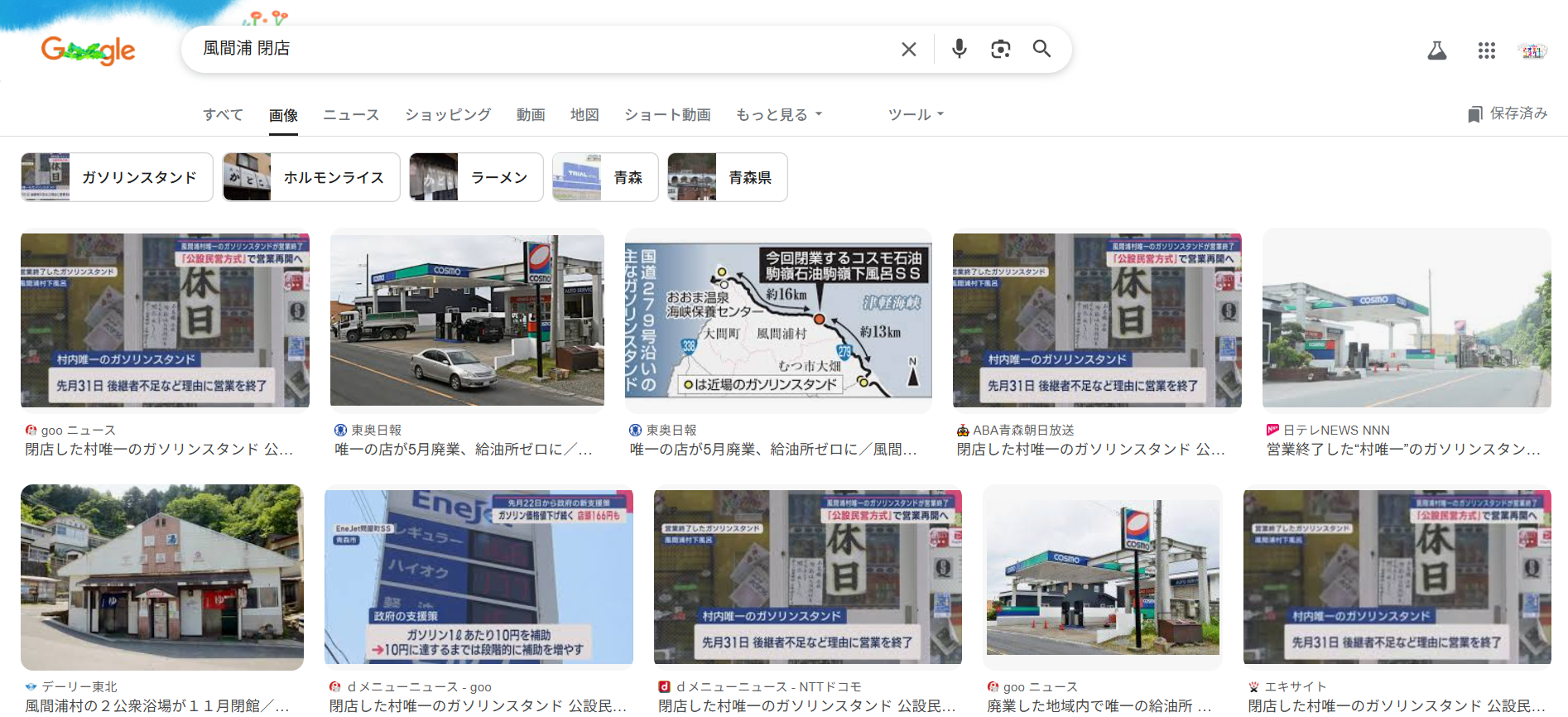Click the Google logo
Image resolution: width=1568 pixels, height=717 pixels.
coord(89,50)
